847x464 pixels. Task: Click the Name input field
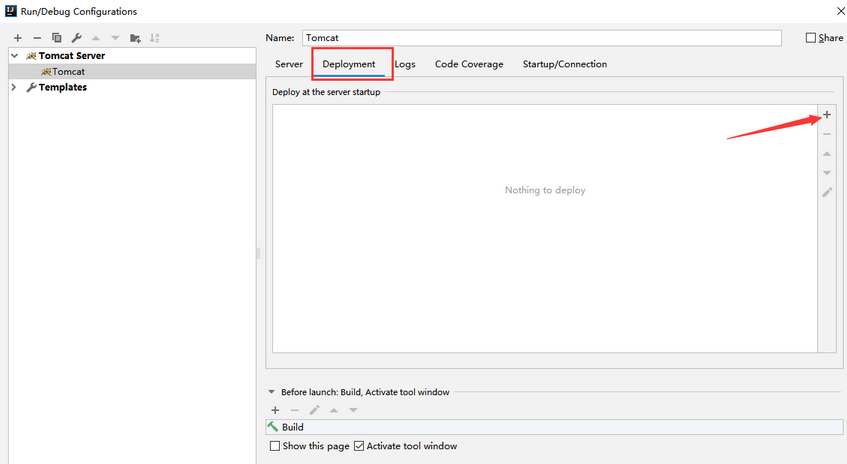[x=542, y=38]
